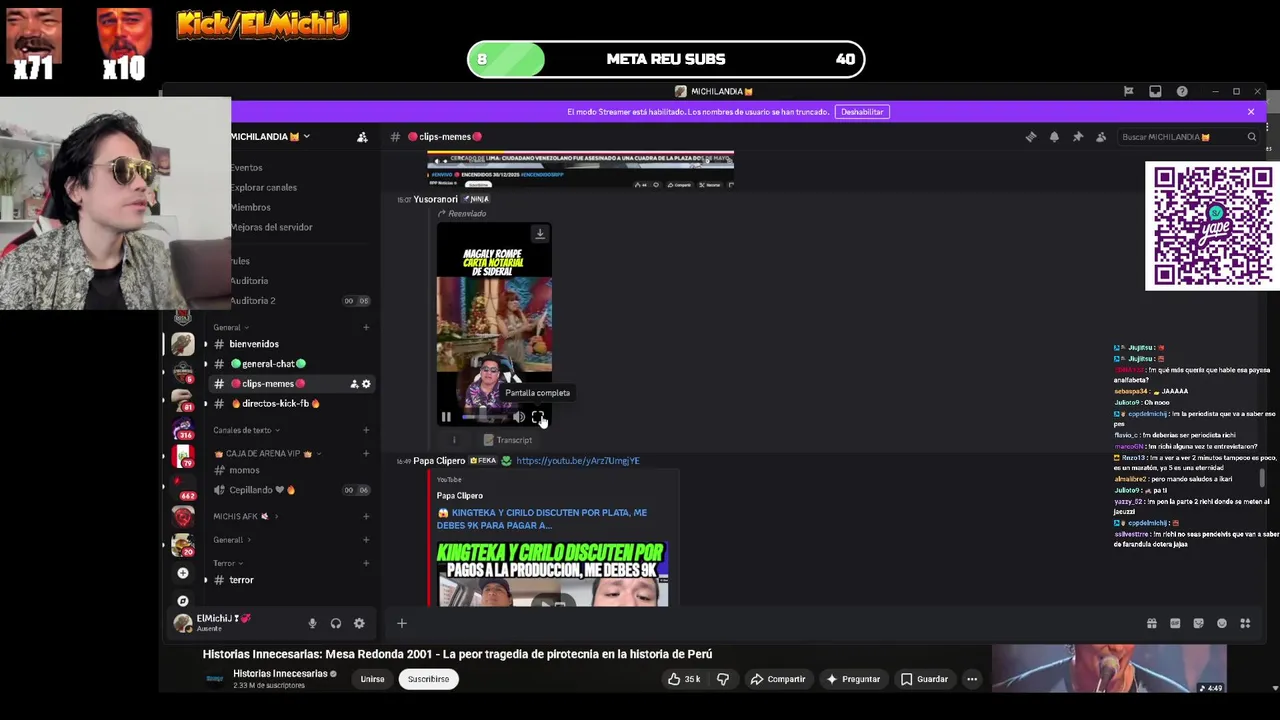Open GIF picker in message bar
Viewport: 1280px width, 720px height.
coord(1175,623)
